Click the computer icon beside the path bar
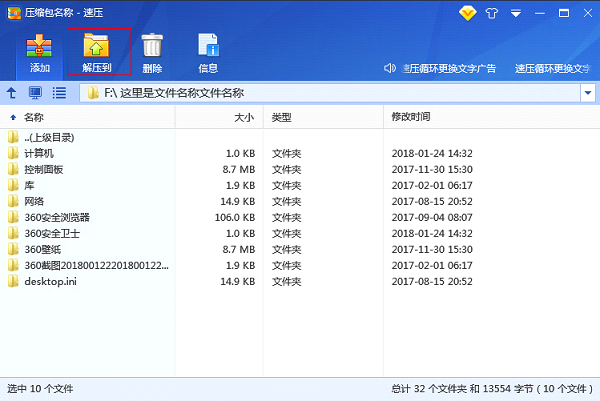Screen dimensions: 600x401 click(x=35, y=93)
